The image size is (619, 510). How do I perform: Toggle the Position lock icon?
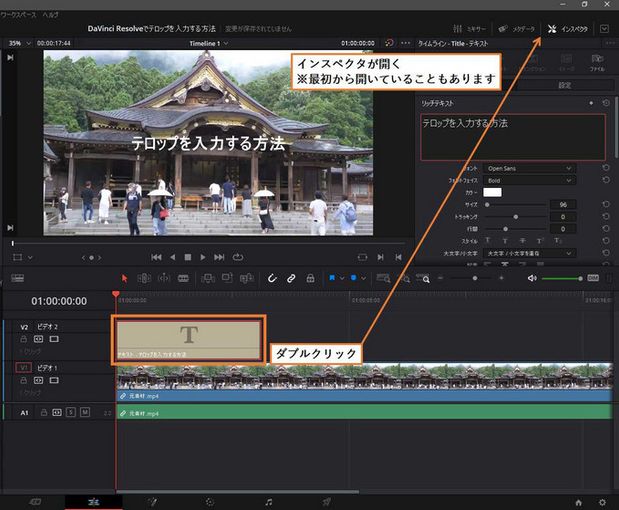click(311, 278)
